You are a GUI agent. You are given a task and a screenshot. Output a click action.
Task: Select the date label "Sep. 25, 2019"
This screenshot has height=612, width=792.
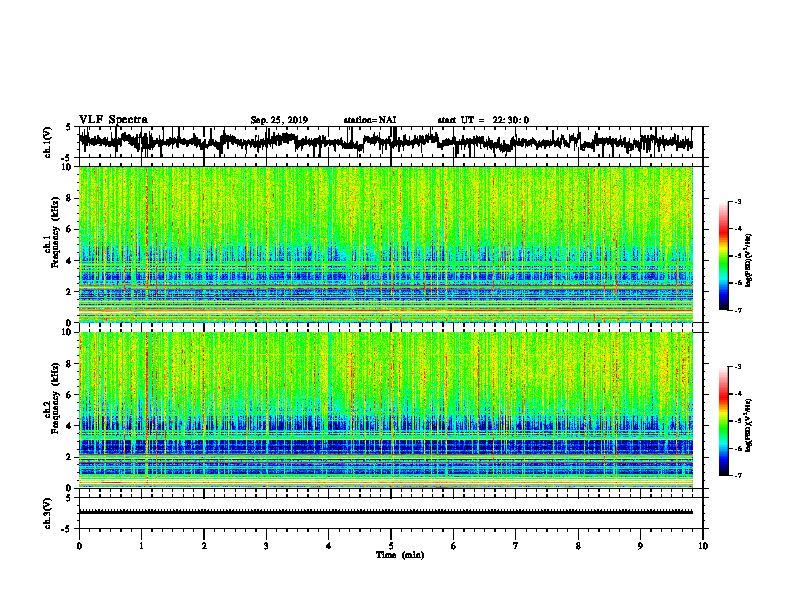[279, 120]
